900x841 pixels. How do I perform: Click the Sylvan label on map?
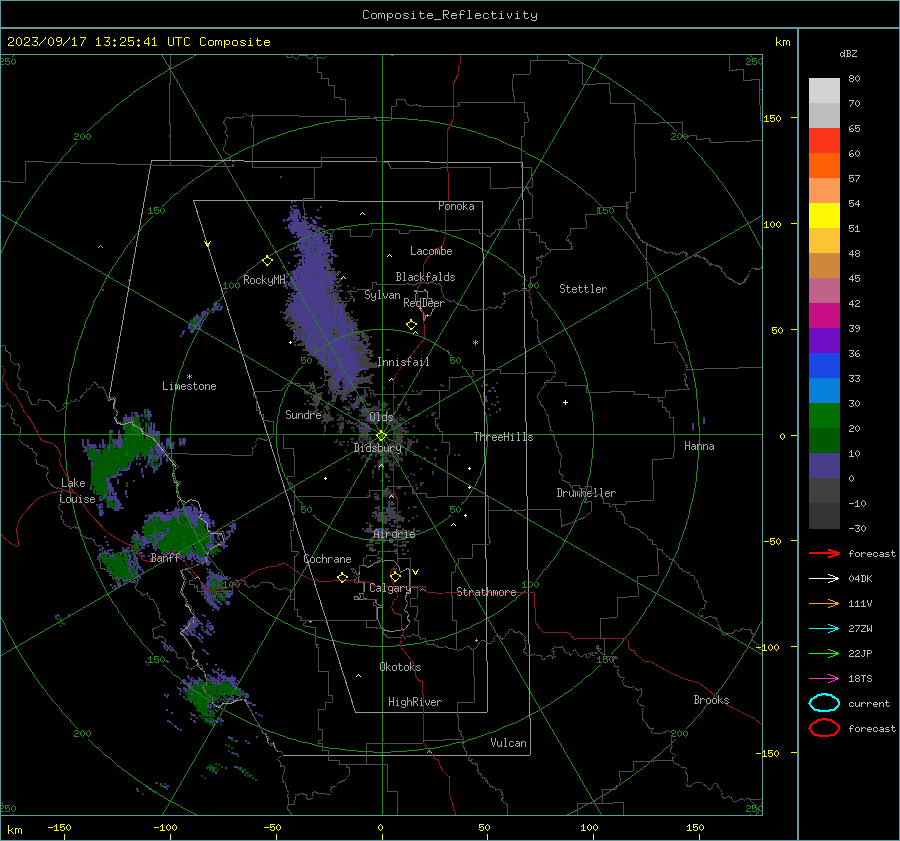coord(382,295)
